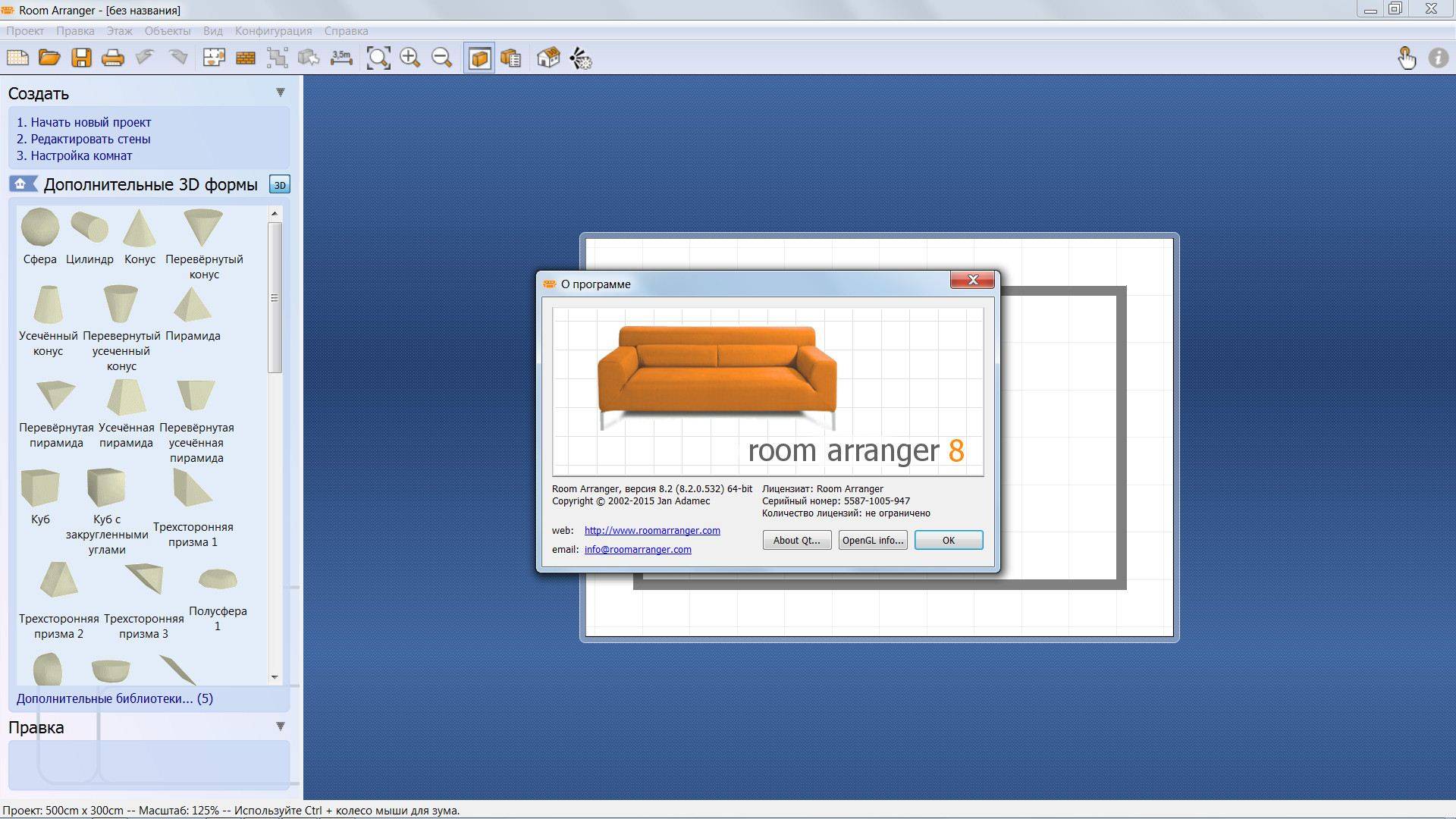
Task: Open a project with the folder icon
Action: pyautogui.click(x=49, y=58)
